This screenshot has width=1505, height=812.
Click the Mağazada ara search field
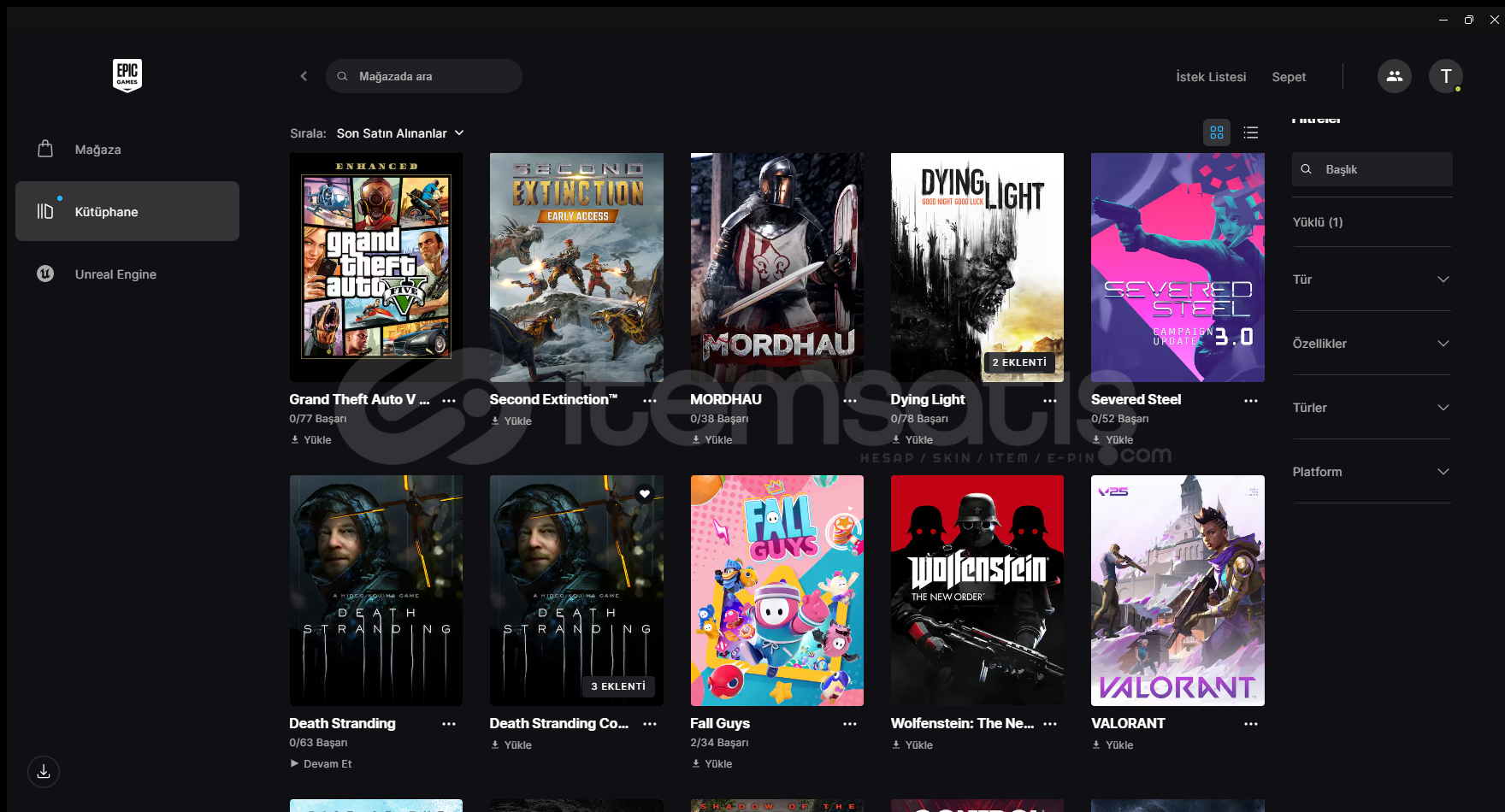coord(424,76)
